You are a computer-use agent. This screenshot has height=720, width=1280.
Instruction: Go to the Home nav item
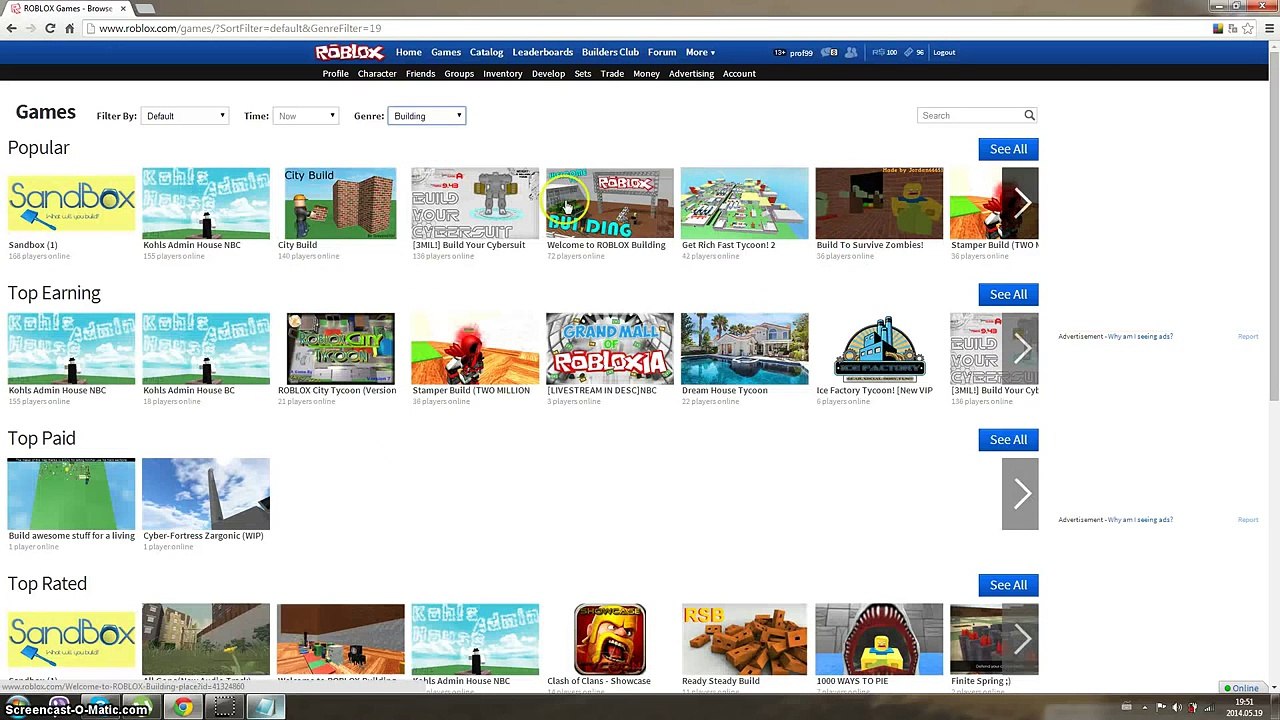tap(408, 52)
